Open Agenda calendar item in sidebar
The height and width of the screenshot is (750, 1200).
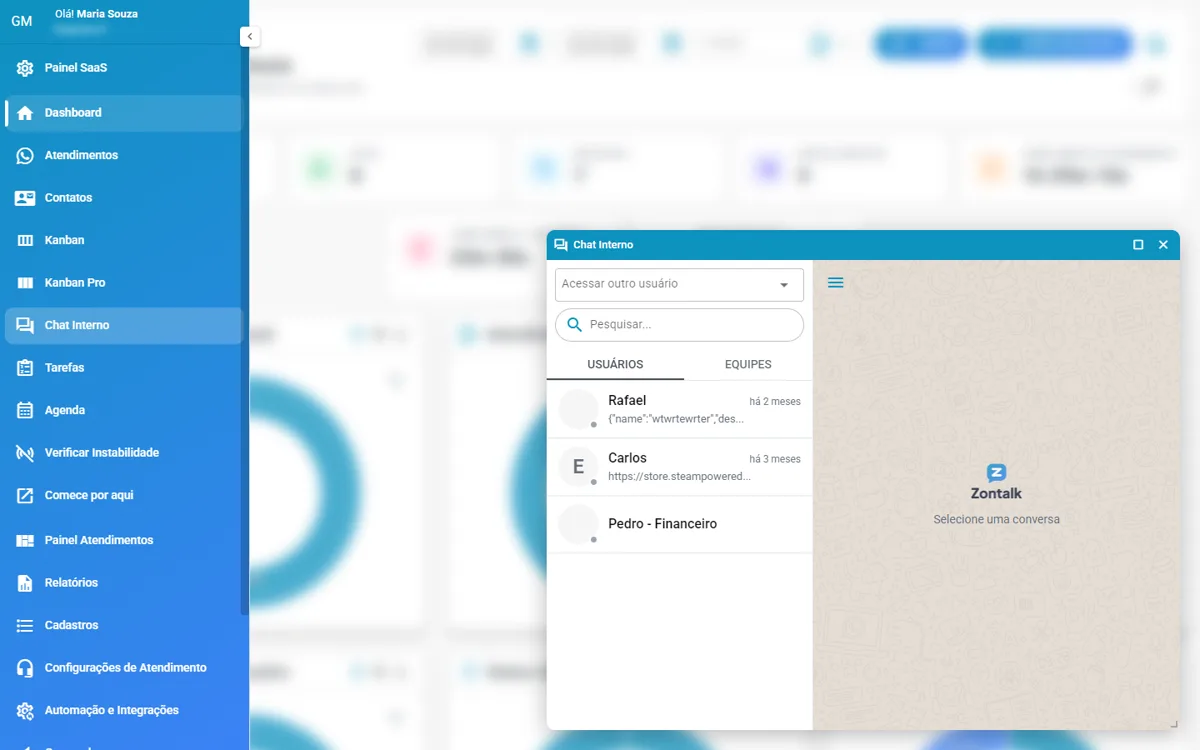[x=123, y=410]
